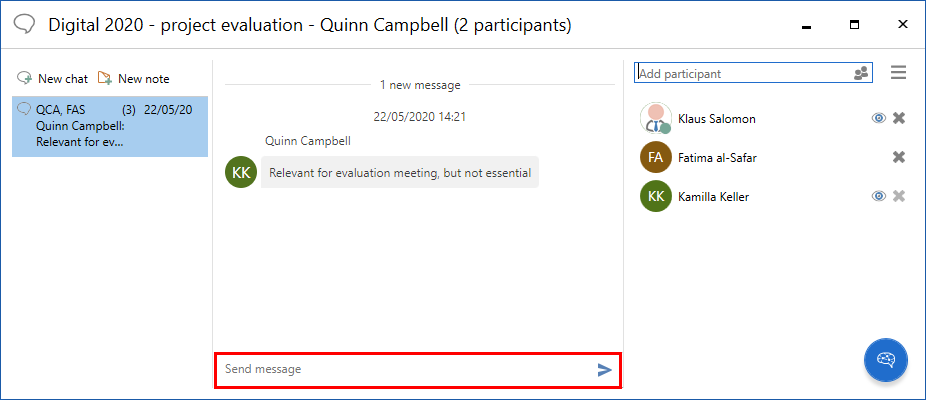The width and height of the screenshot is (926, 400).
Task: Toggle the eye icon for Kamilla Keller
Action: click(878, 196)
